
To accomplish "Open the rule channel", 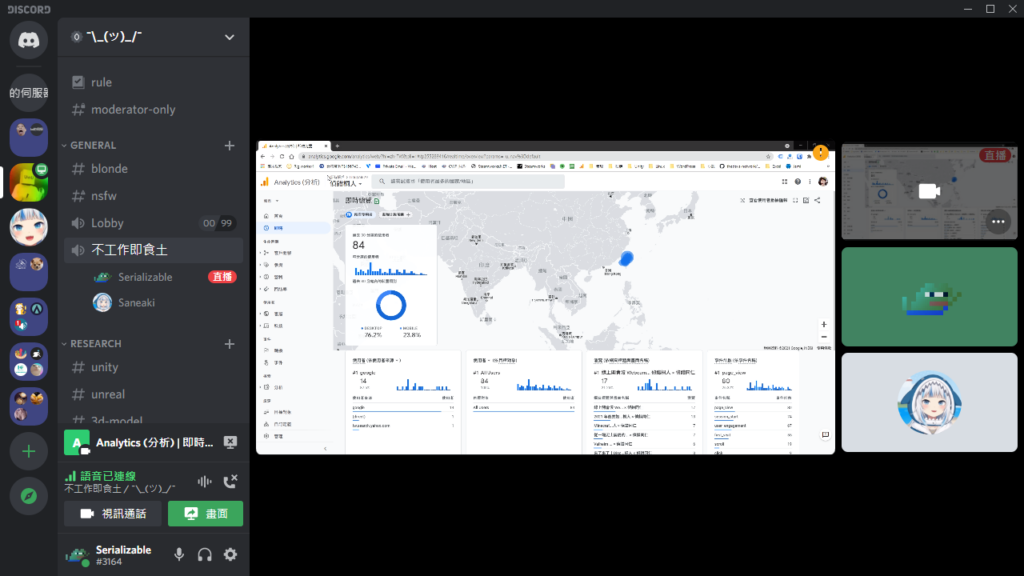I will coord(101,82).
